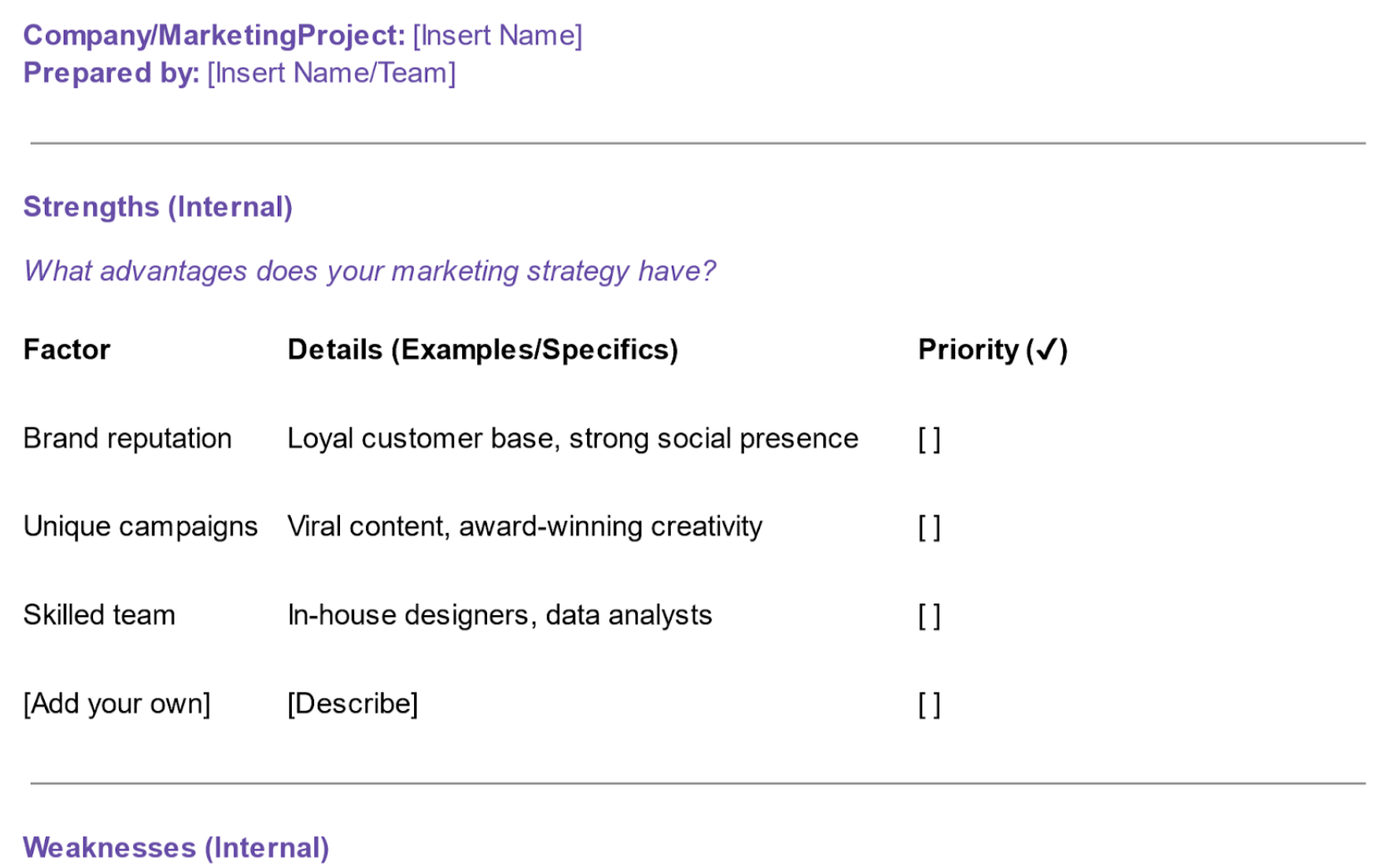The height and width of the screenshot is (868, 1400).
Task: Click the Loyal customer base details text
Action: (x=572, y=438)
